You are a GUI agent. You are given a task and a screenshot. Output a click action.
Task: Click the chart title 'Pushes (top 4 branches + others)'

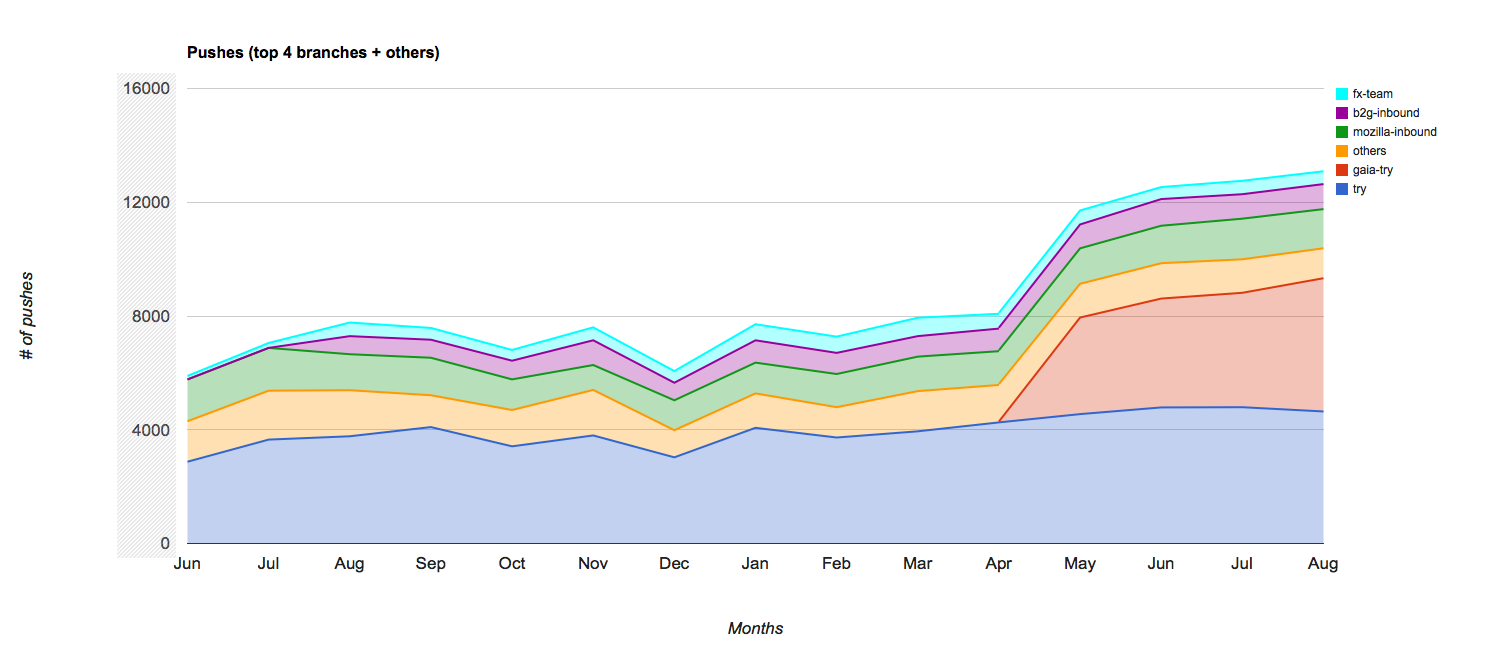point(313,53)
